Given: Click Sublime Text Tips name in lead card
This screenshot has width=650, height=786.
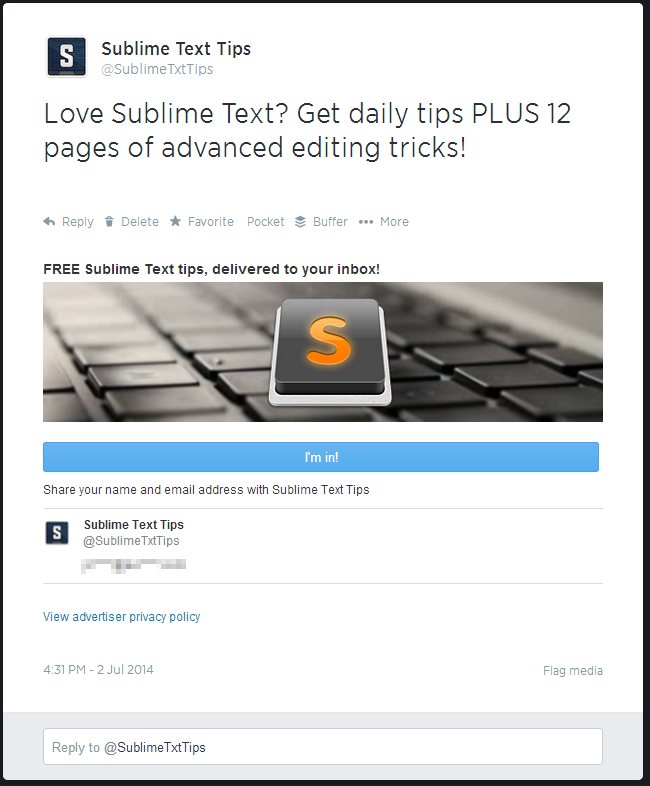Looking at the screenshot, I should [x=134, y=525].
